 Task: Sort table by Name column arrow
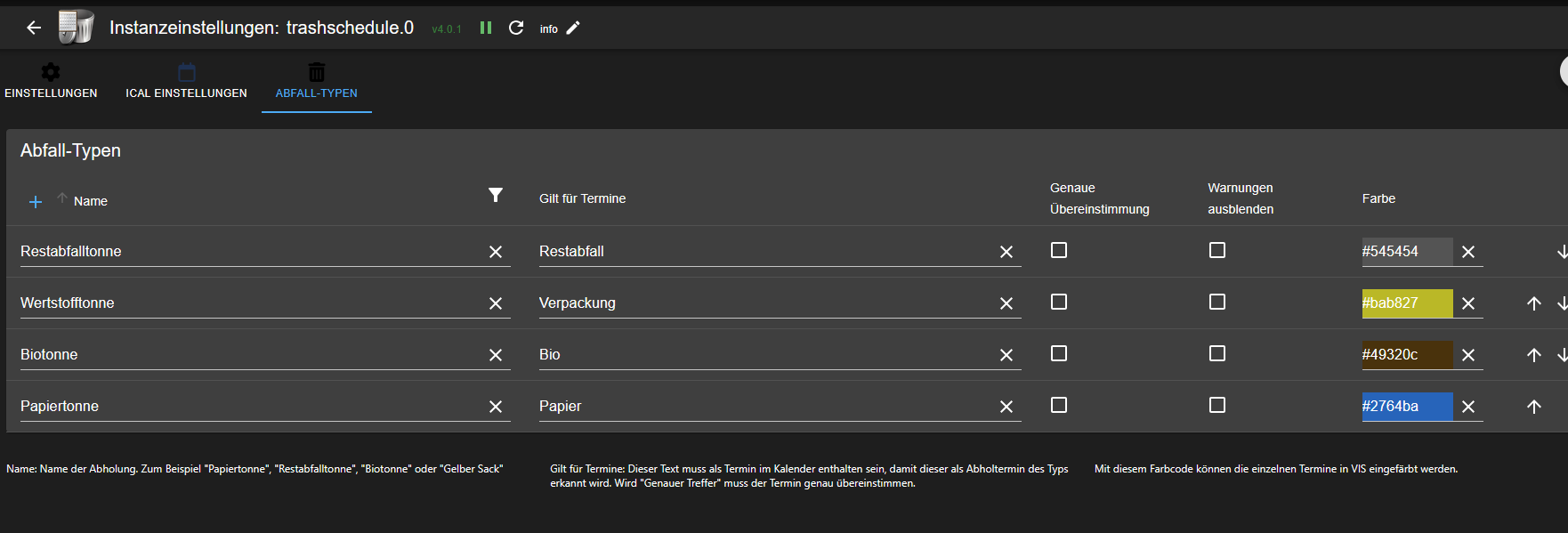62,198
